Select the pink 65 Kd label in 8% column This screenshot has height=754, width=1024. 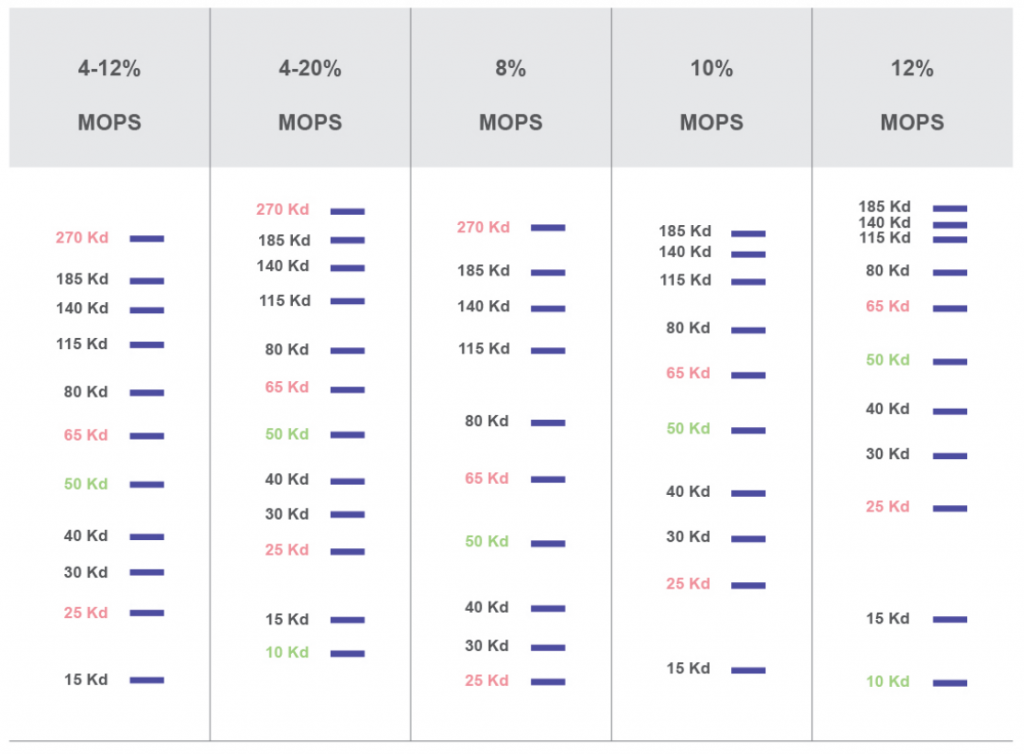[x=487, y=479]
